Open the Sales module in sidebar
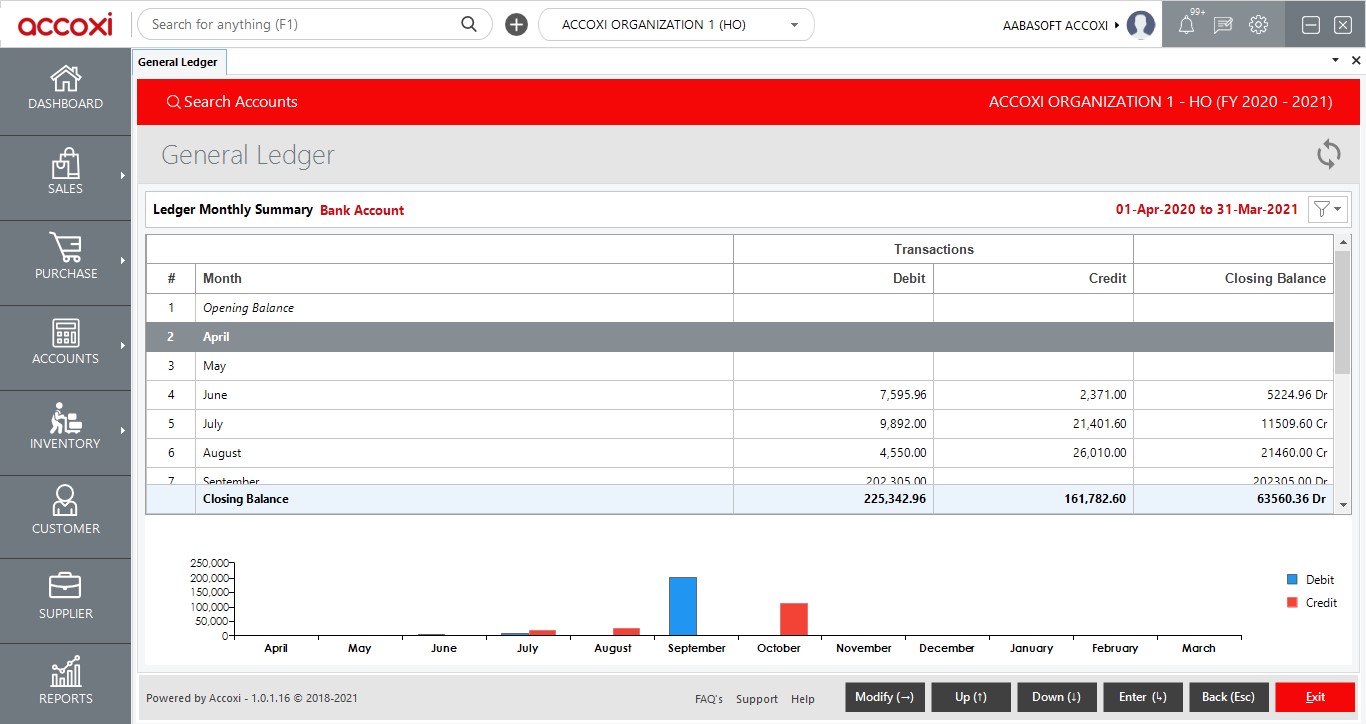The width and height of the screenshot is (1366, 724). point(65,173)
